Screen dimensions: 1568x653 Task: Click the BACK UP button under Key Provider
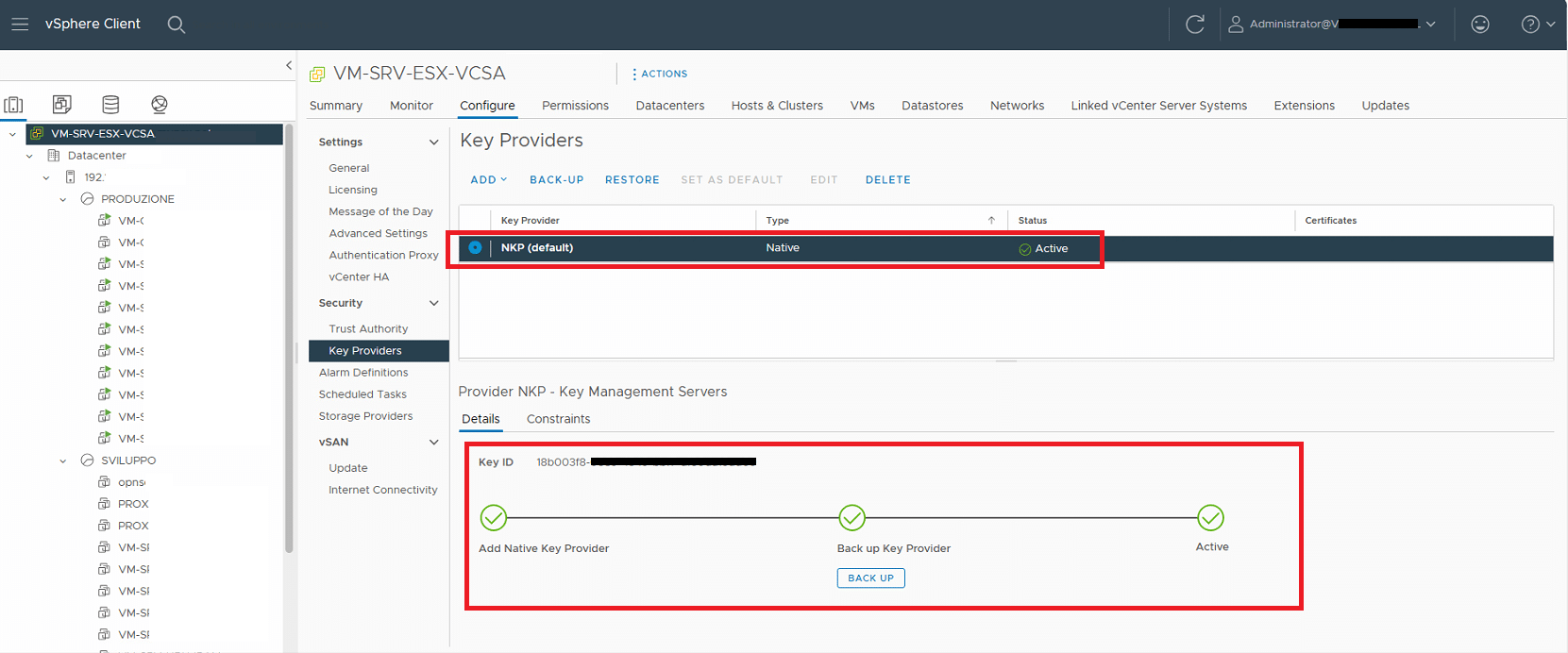coord(870,578)
